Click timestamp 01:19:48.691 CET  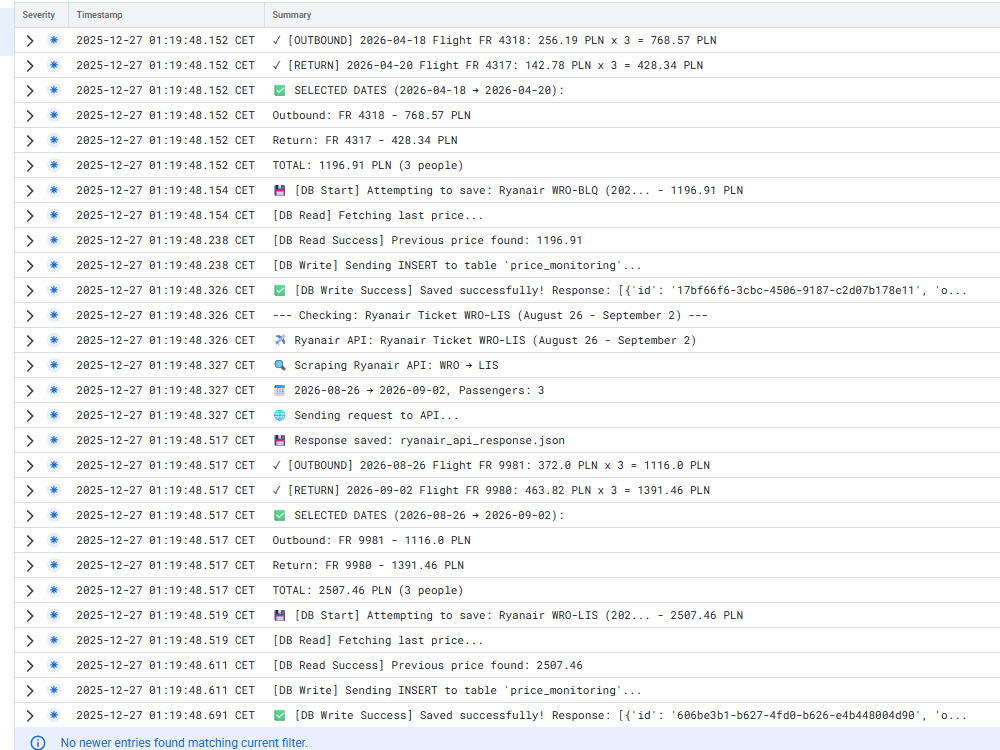tap(165, 716)
